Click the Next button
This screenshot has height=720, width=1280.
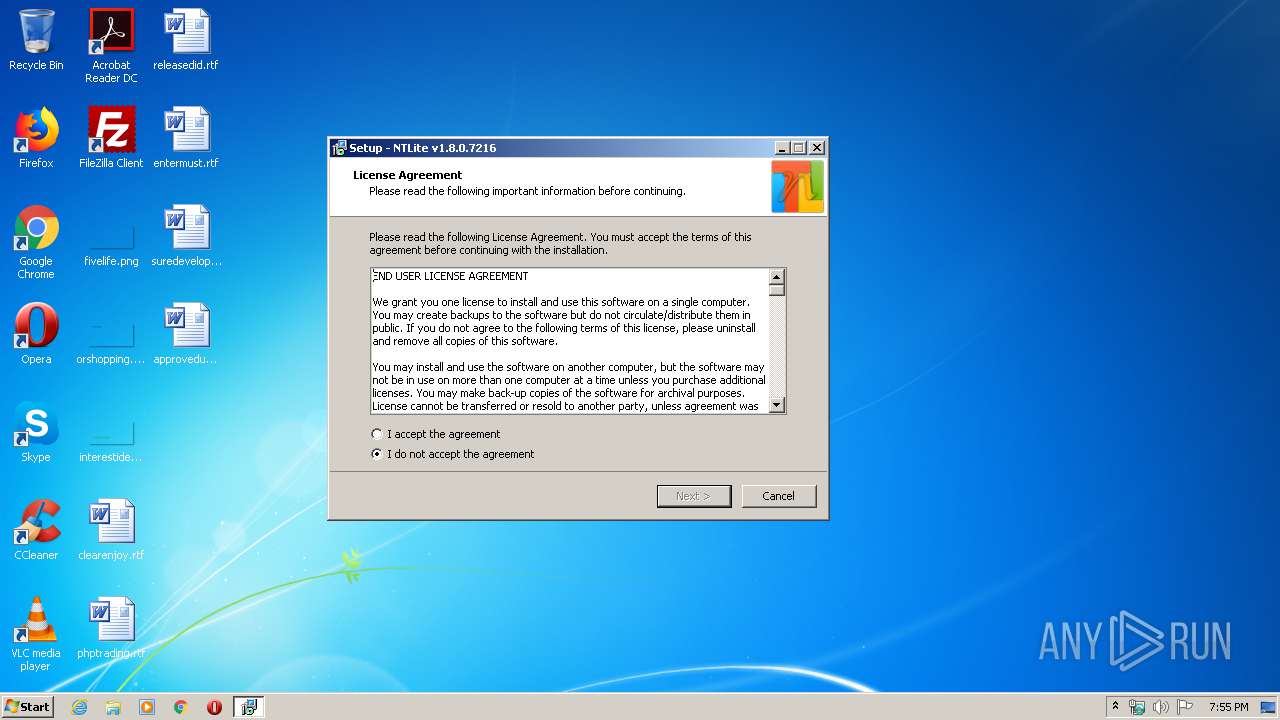[694, 496]
